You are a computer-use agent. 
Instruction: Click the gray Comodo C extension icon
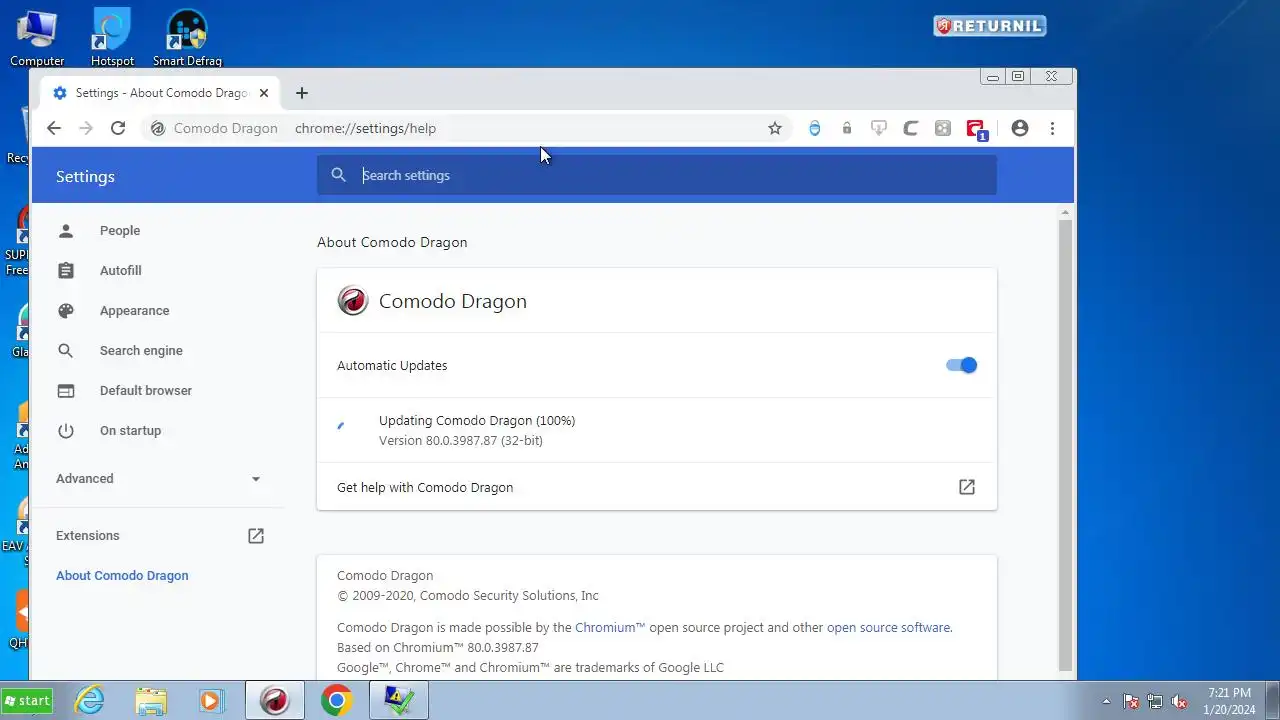911,128
